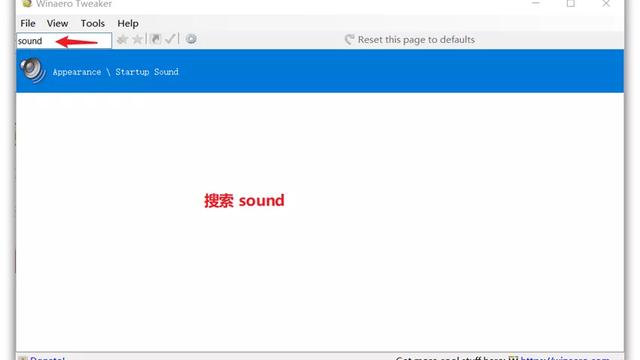Select Appearance \ Startup Sound search result
The height and width of the screenshot is (360, 640).
click(x=320, y=71)
